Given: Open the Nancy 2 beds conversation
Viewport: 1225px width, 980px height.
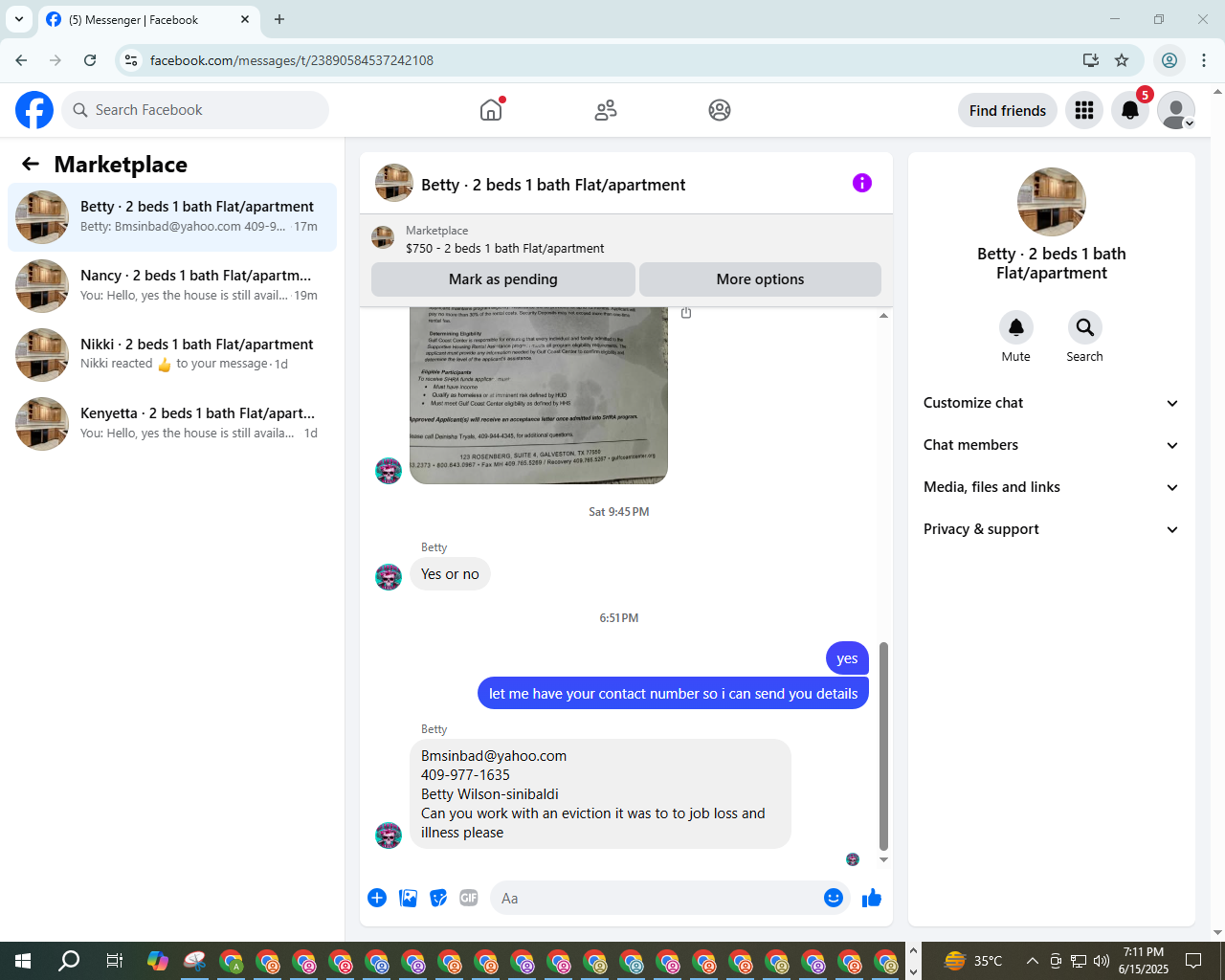Looking at the screenshot, I should pyautogui.click(x=172, y=286).
